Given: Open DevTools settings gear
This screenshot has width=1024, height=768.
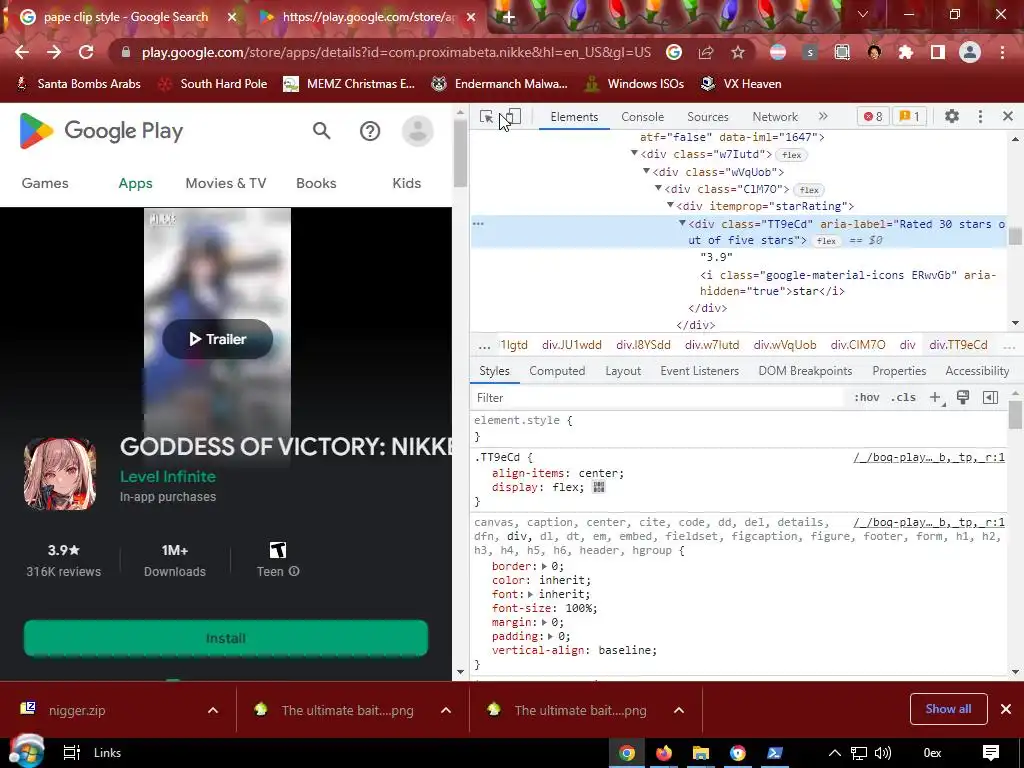Looking at the screenshot, I should 952,116.
